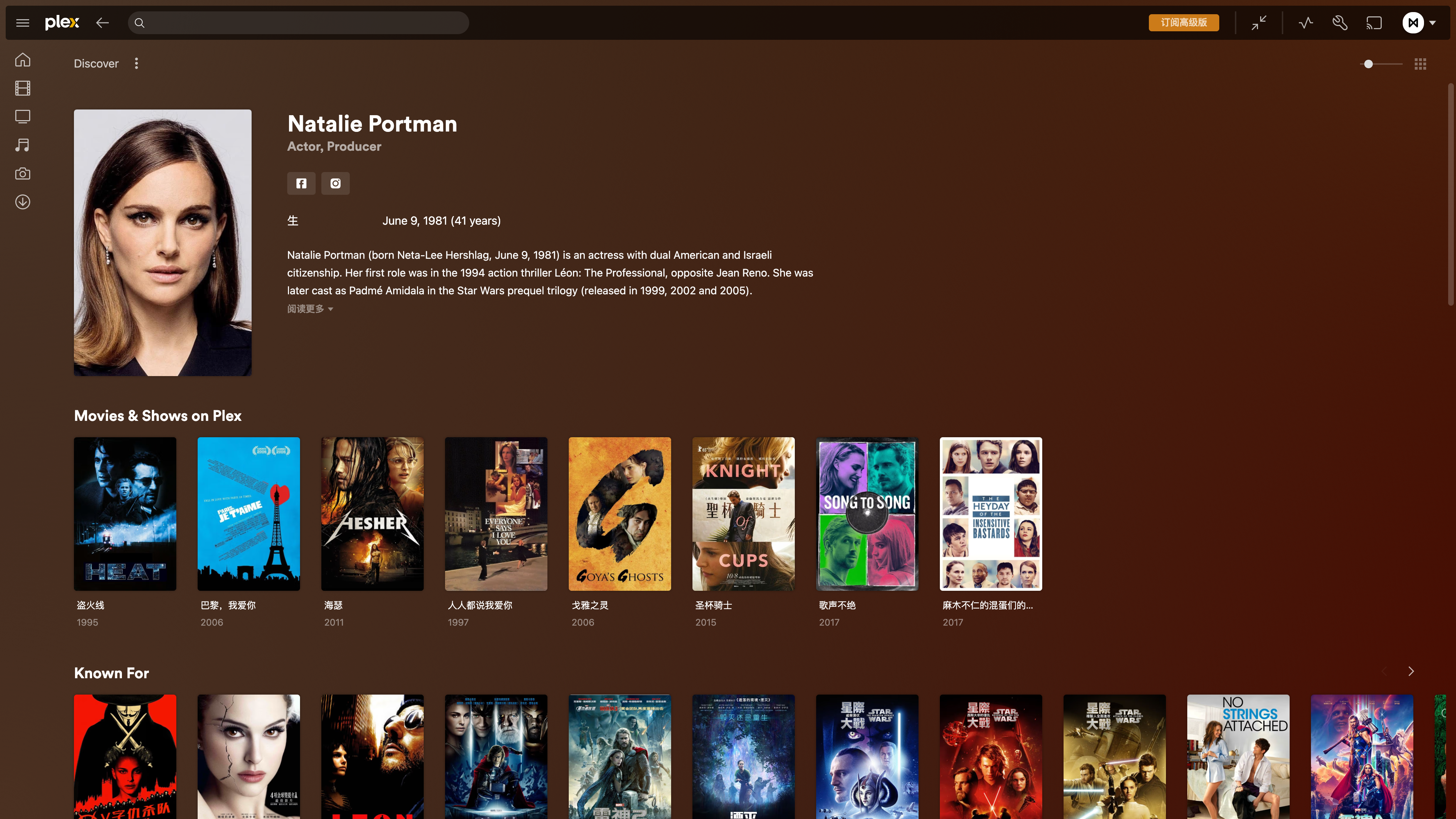Toggle the exit fullscreen arrows icon
The width and height of the screenshot is (1456, 819).
point(1259,23)
